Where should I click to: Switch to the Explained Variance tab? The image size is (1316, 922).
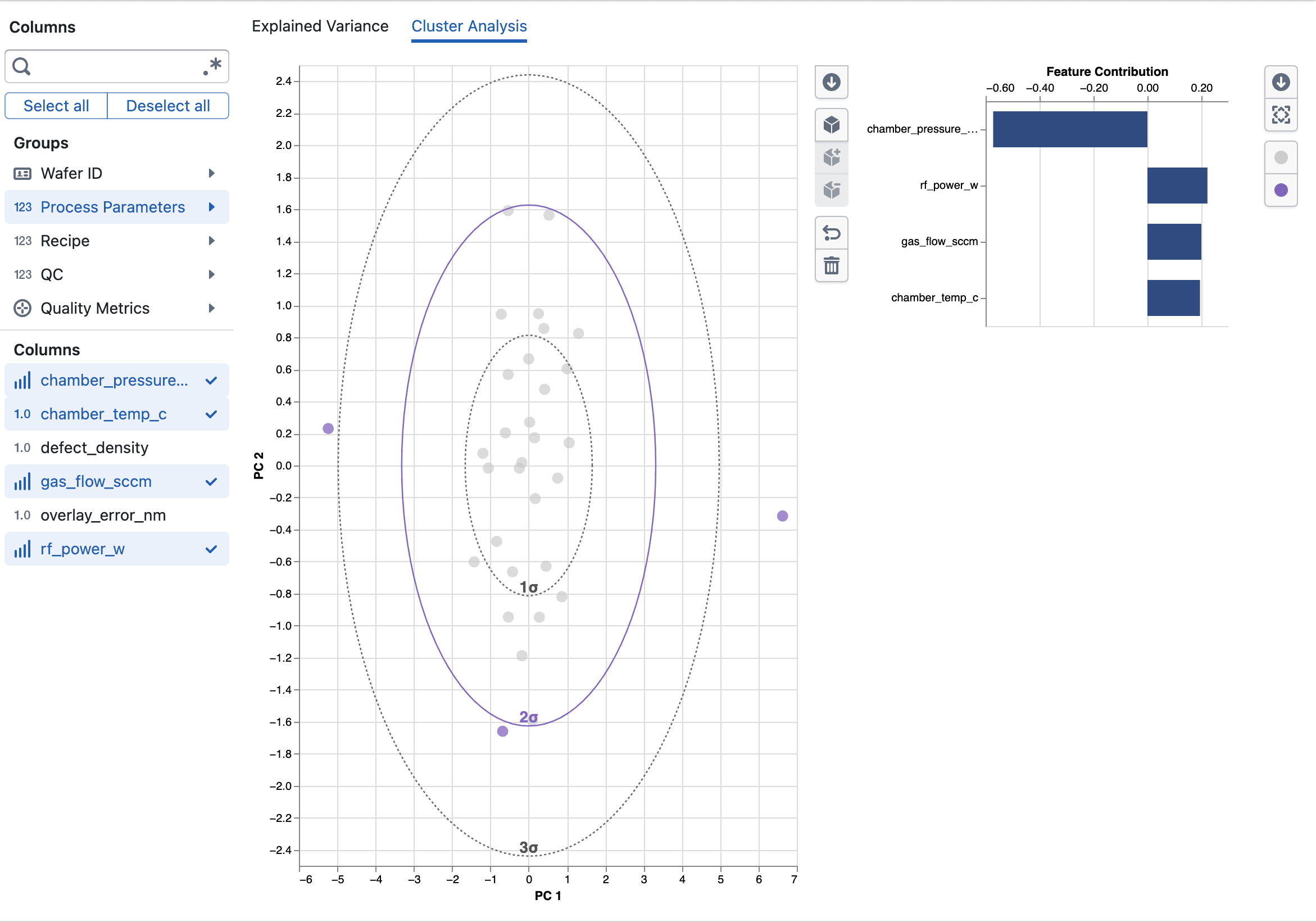coord(320,26)
